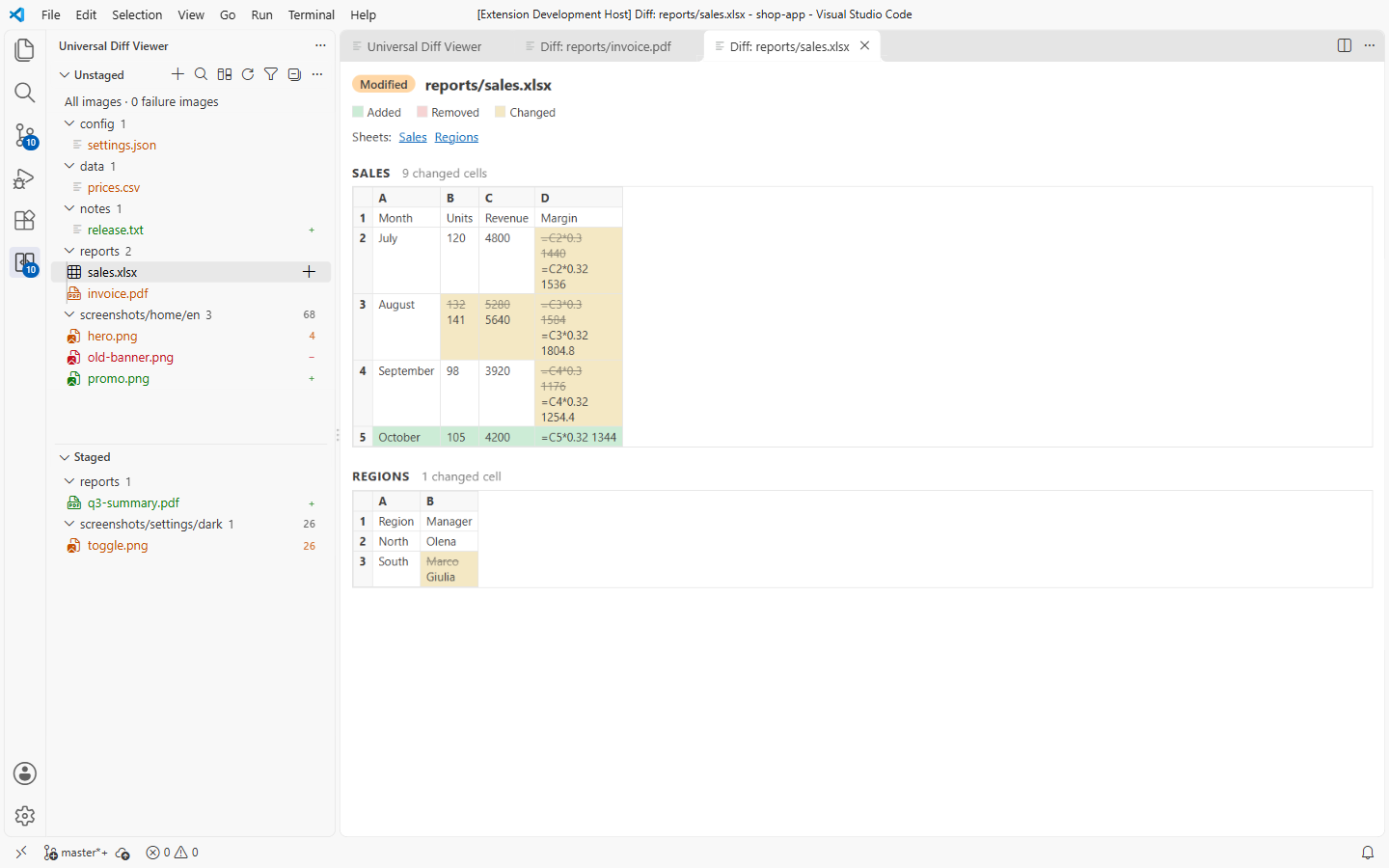Stage sales.xlsx with its plus icon
Screen dimensions: 1389x868
click(309, 272)
